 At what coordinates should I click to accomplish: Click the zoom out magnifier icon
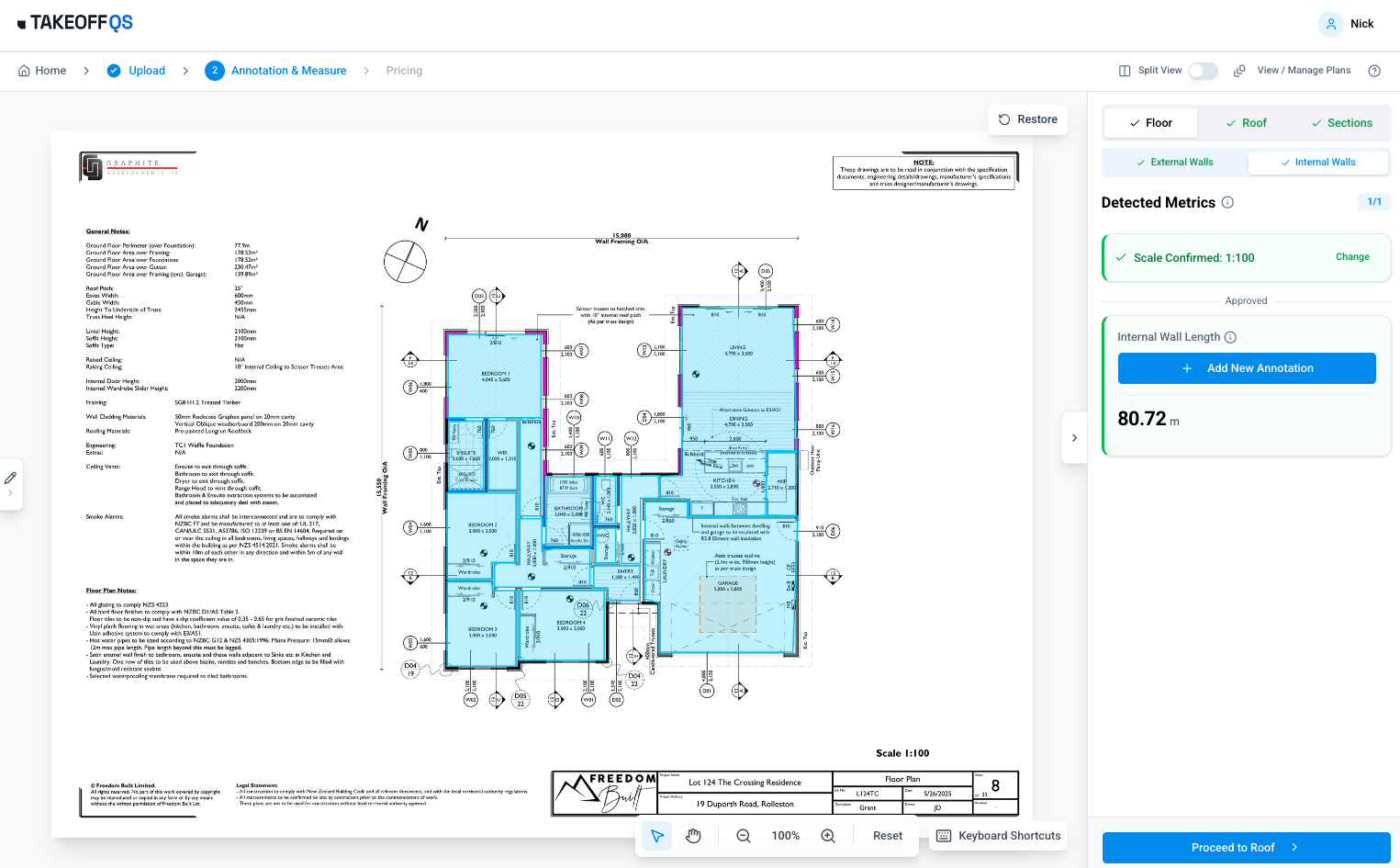[x=743, y=836]
